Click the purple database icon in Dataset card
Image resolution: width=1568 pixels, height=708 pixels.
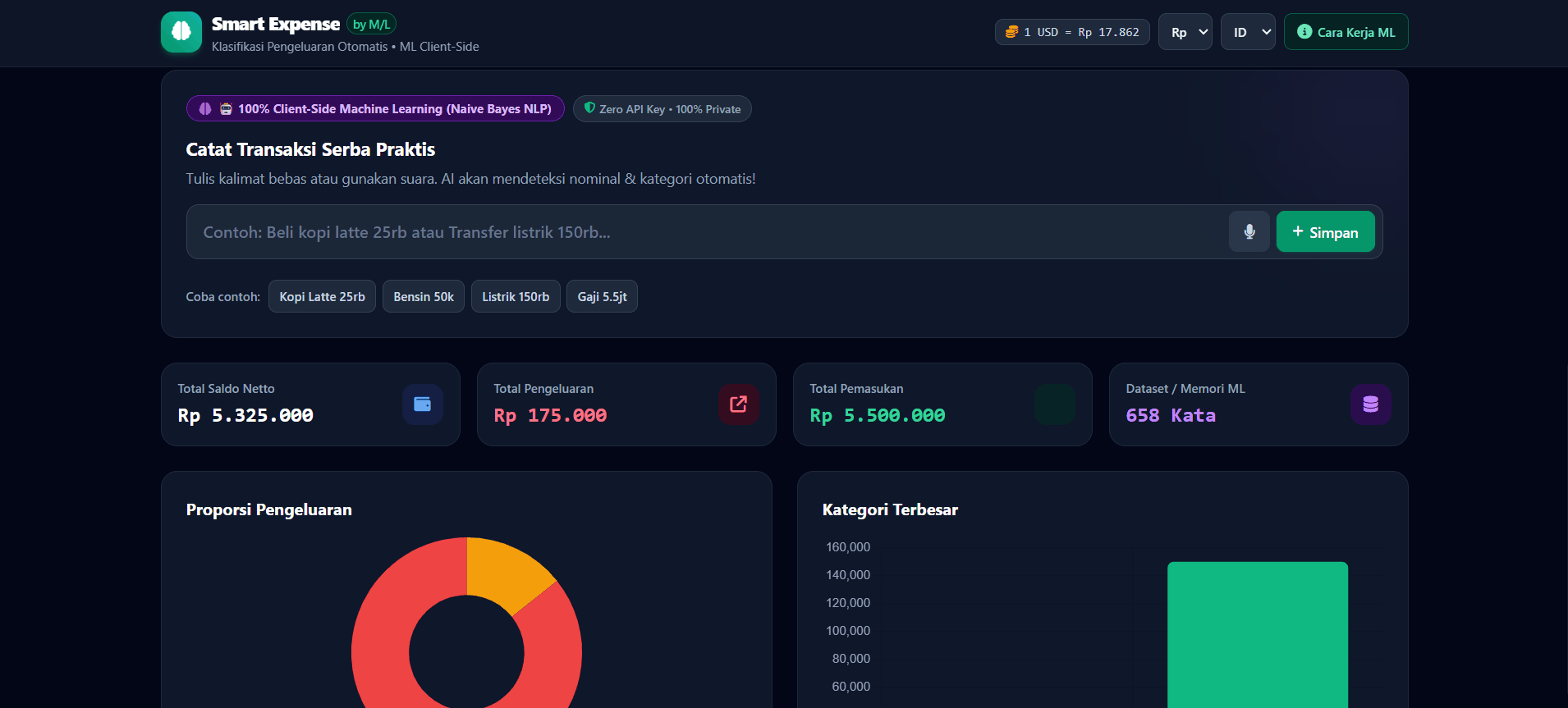(1371, 404)
